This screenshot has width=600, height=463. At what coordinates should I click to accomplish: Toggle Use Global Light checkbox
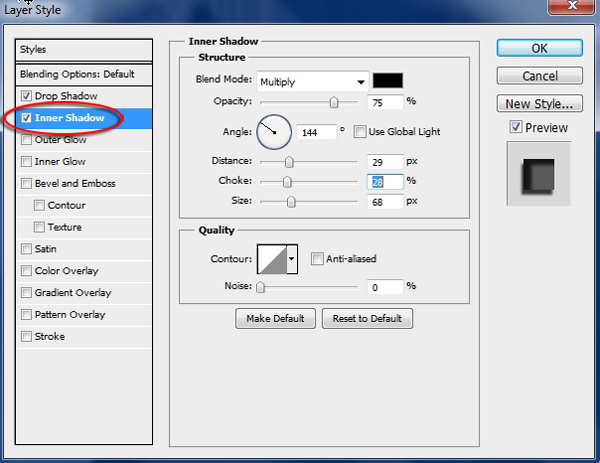[x=360, y=132]
